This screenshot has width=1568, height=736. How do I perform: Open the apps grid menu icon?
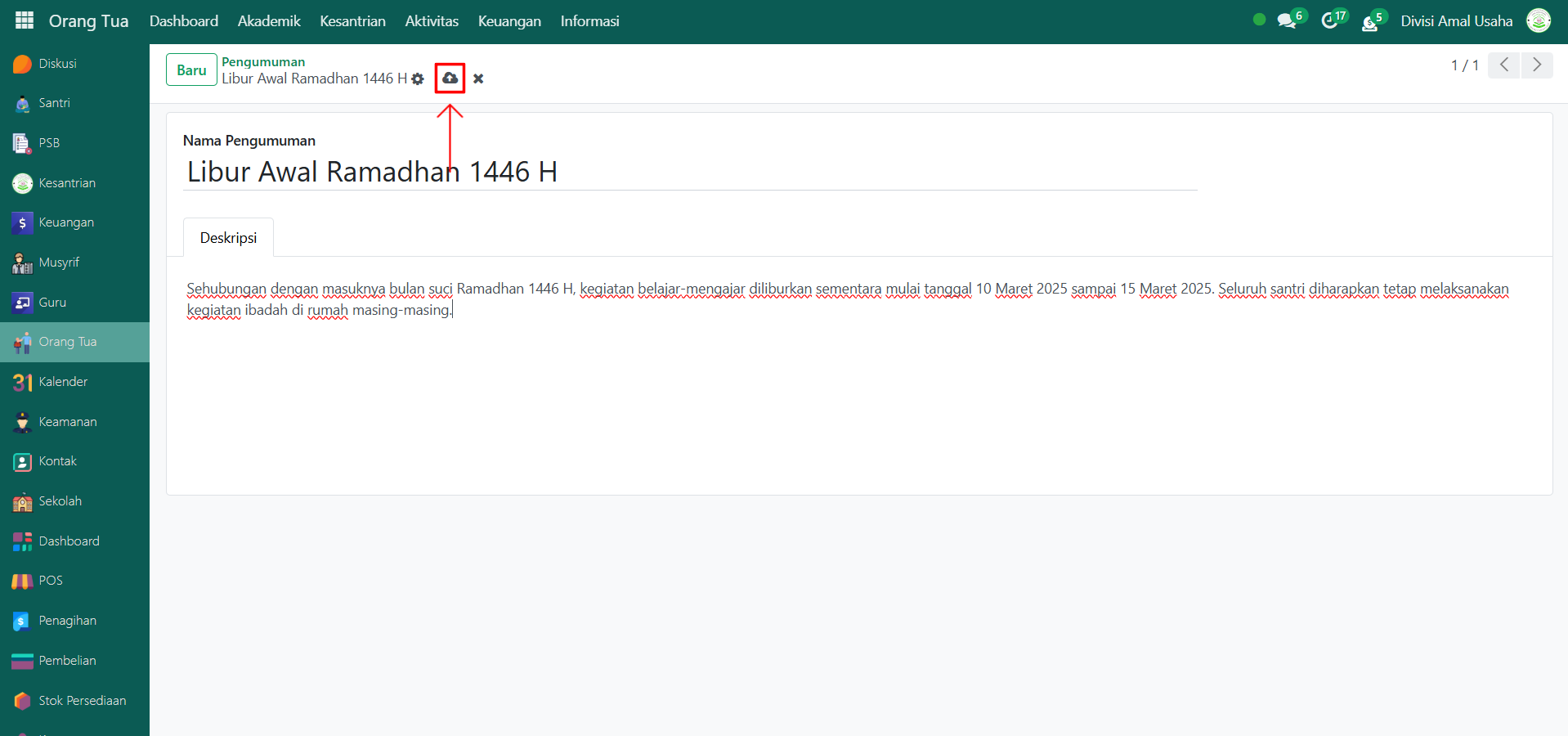[25, 20]
